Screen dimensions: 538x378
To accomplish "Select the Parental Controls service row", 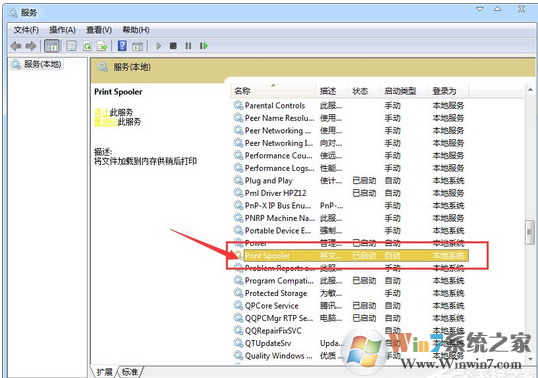I will pos(350,105).
